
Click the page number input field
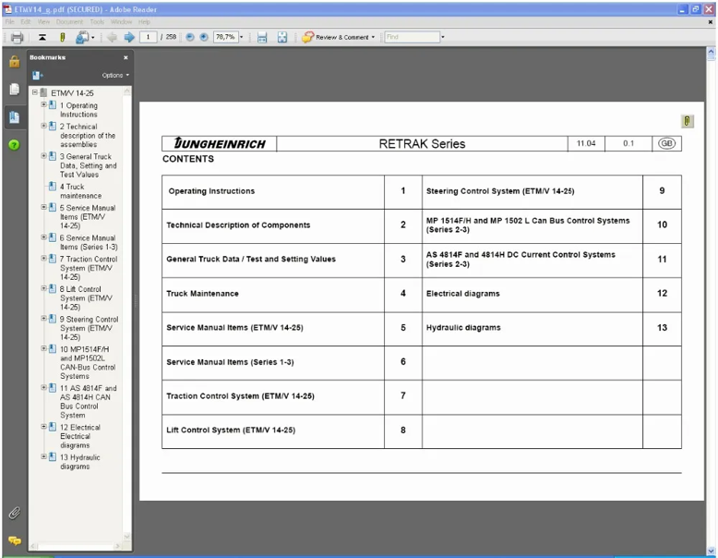coord(148,37)
